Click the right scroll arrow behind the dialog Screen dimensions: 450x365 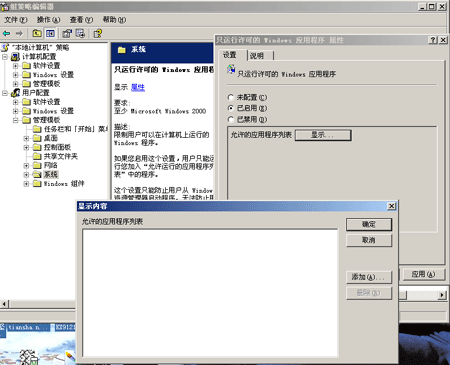pyautogui.click(x=442, y=295)
